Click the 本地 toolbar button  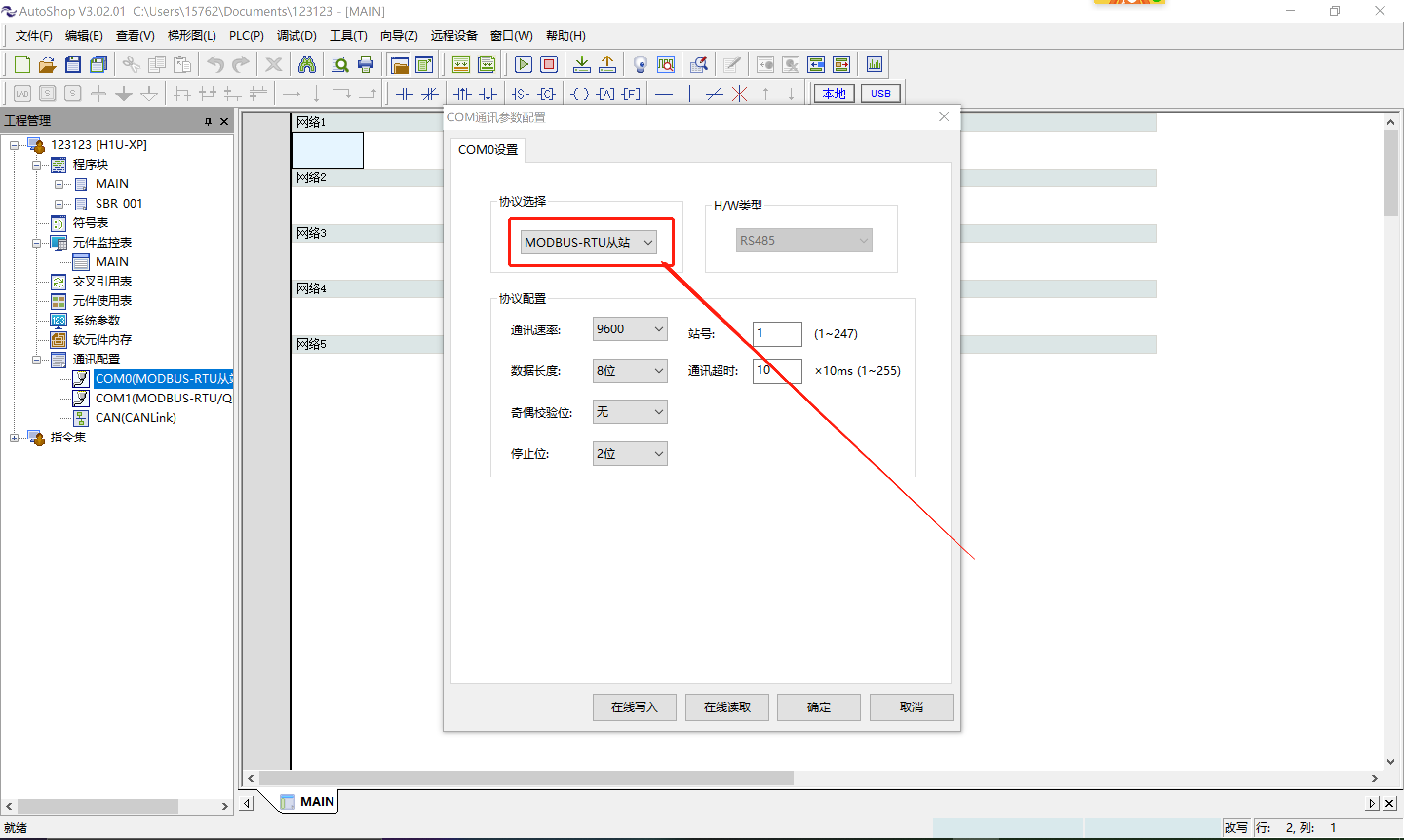[834, 94]
